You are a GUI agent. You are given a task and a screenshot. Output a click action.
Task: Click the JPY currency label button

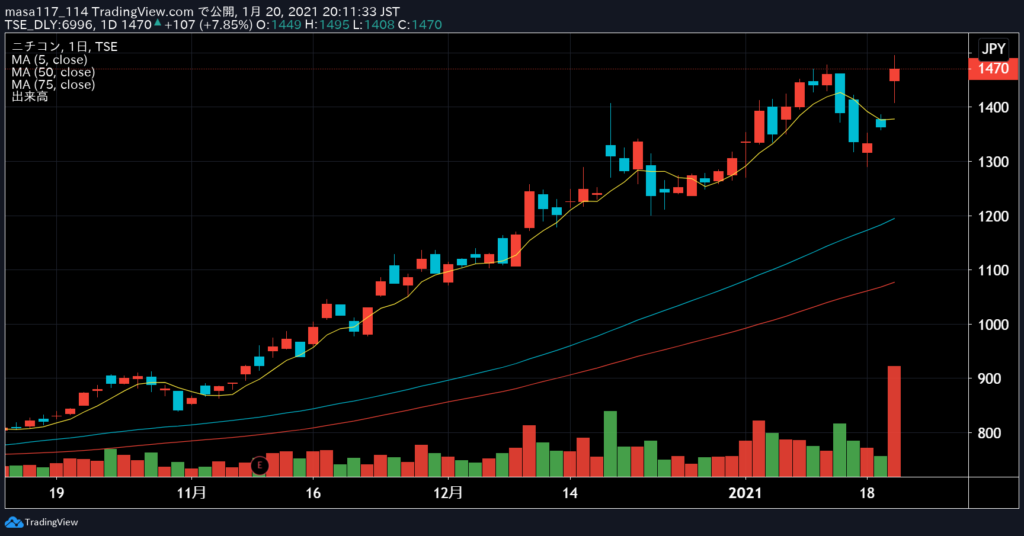pos(993,48)
